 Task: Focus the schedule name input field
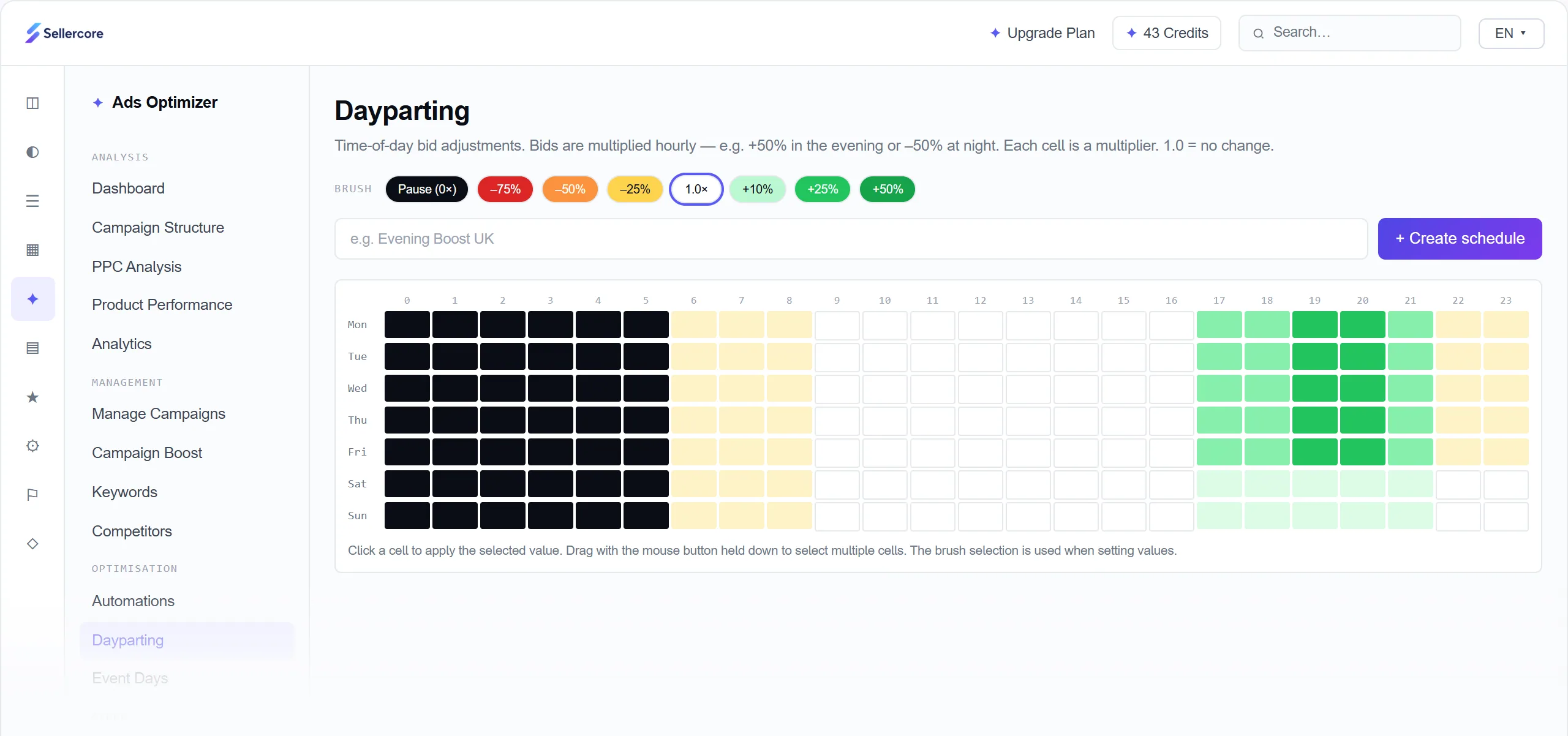(851, 239)
